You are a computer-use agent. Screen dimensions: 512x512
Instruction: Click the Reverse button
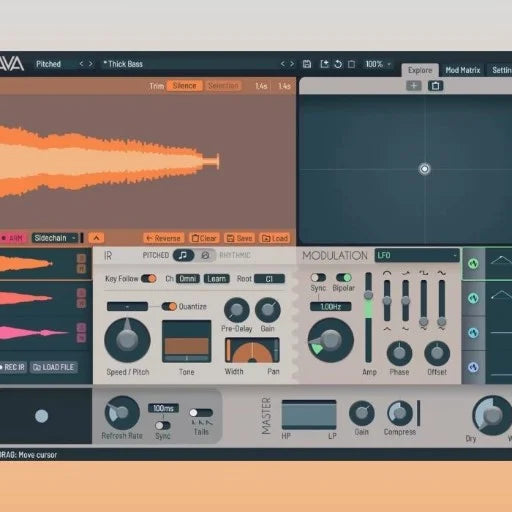coord(164,238)
